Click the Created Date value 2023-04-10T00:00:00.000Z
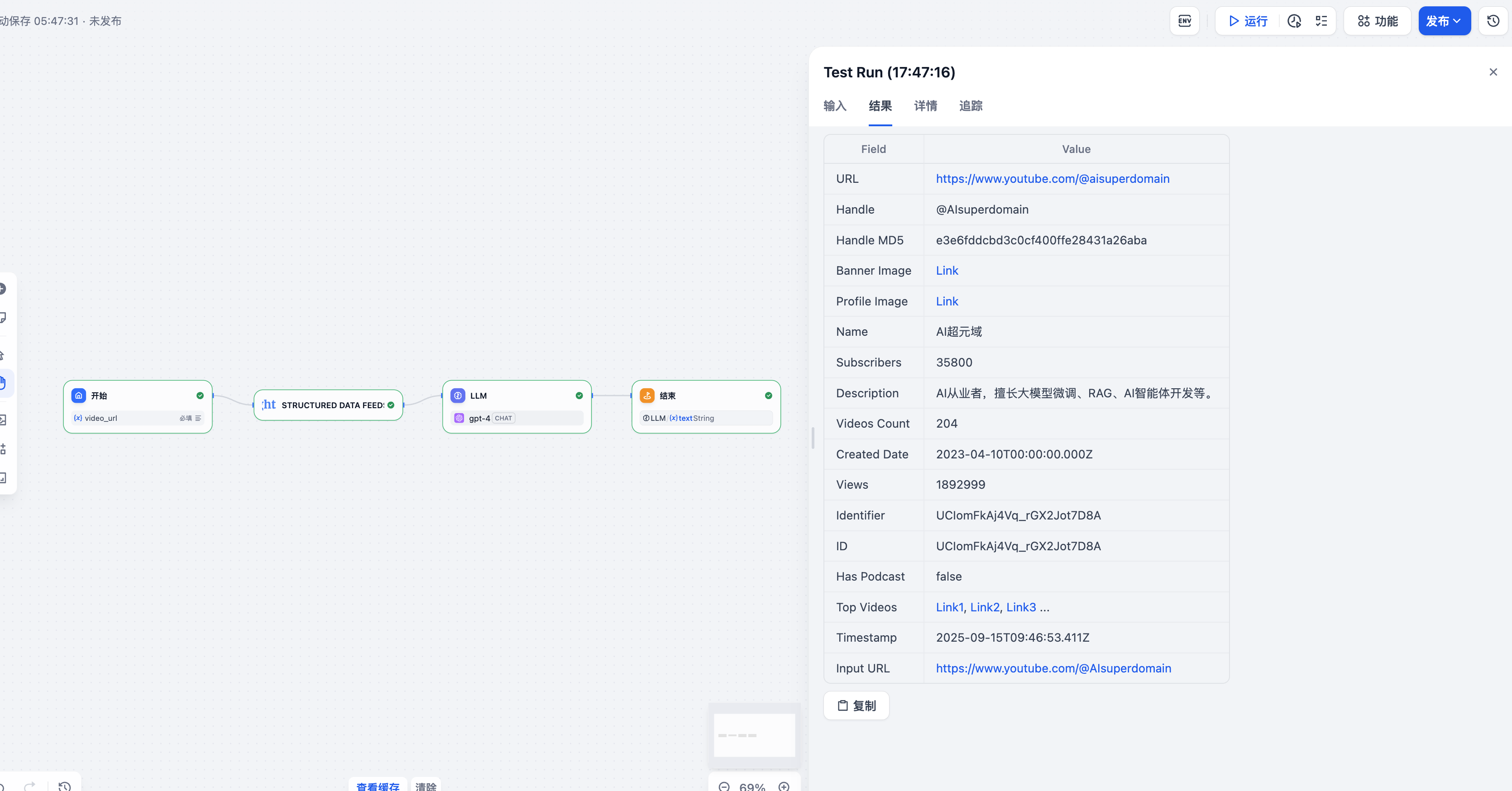1512x791 pixels. coord(1014,454)
